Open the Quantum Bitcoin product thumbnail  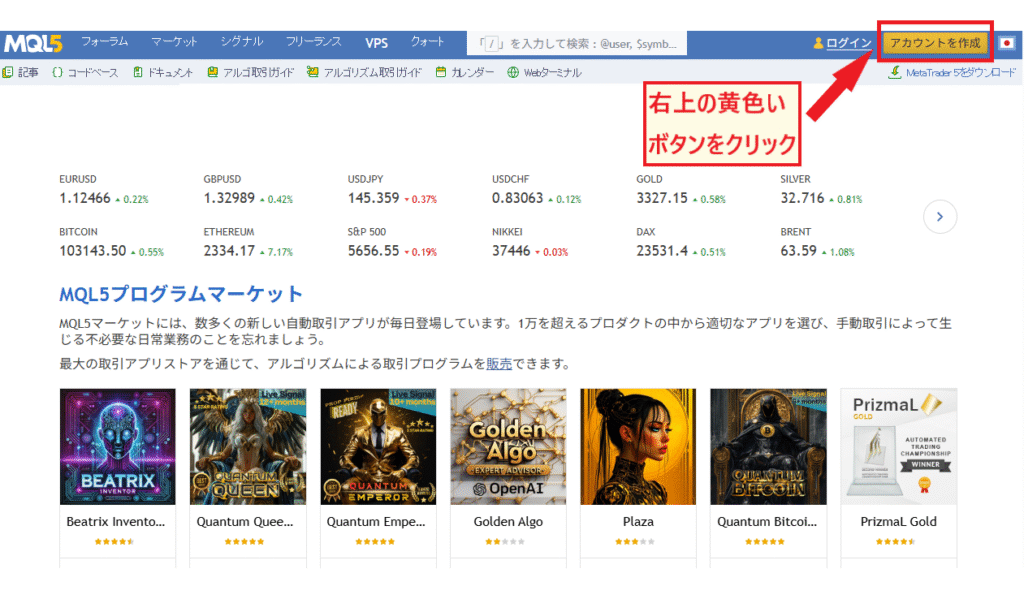pos(769,447)
